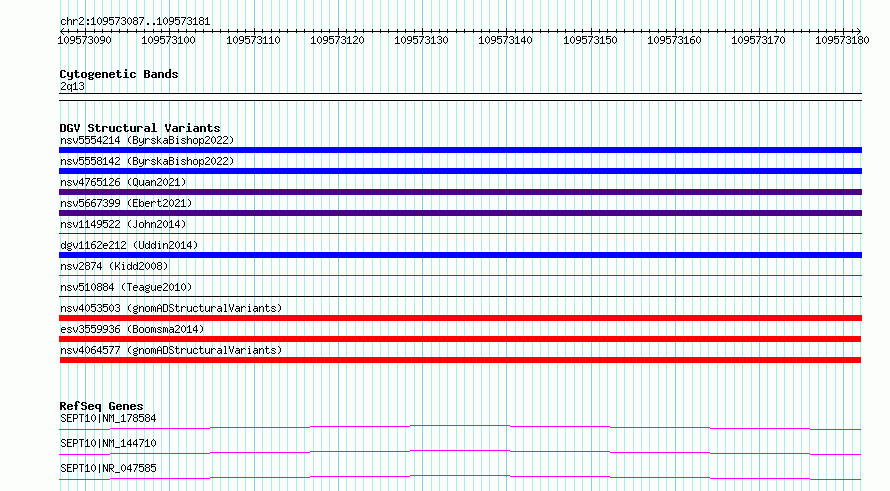
Task: Click the blue bar for nsv5554214
Action: point(460,150)
